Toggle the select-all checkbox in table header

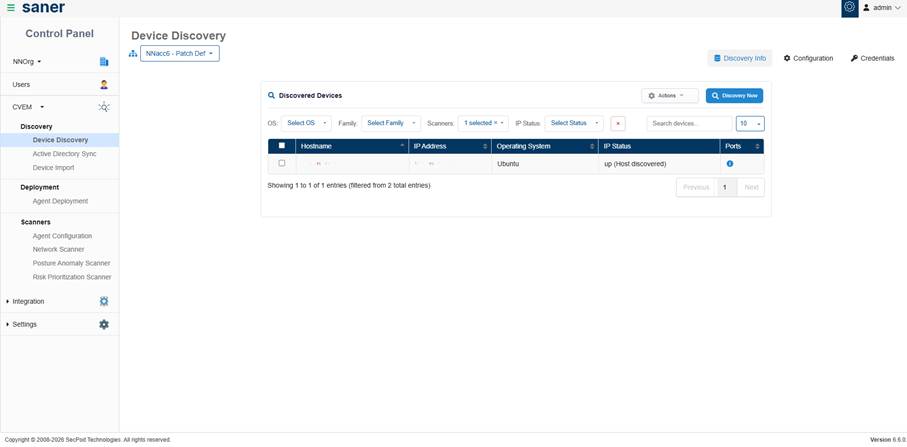pyautogui.click(x=282, y=146)
